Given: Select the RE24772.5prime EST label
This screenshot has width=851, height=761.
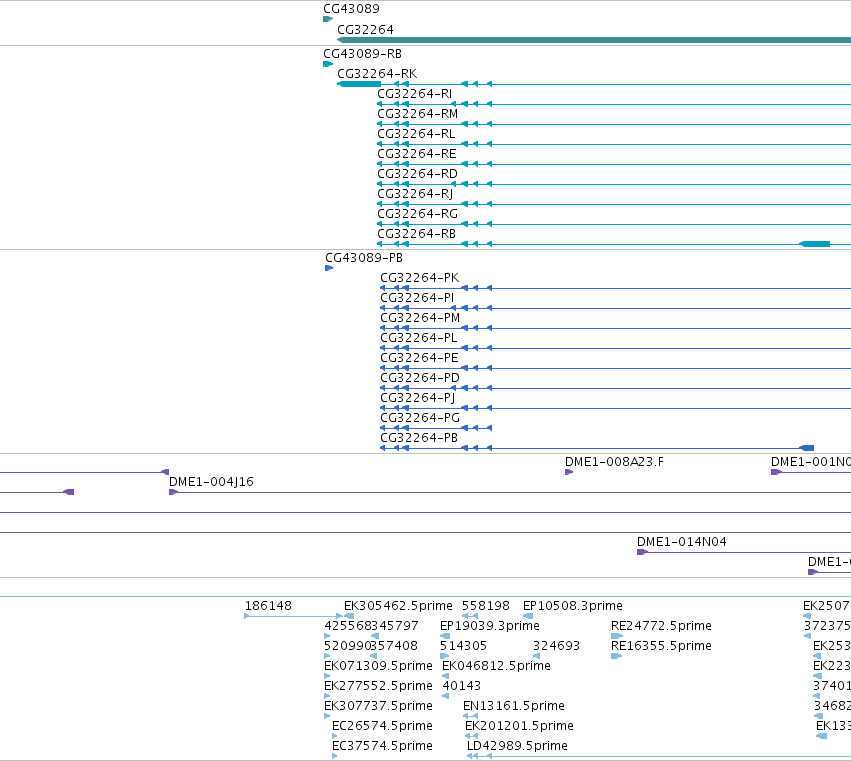Looking at the screenshot, I should click(661, 626).
